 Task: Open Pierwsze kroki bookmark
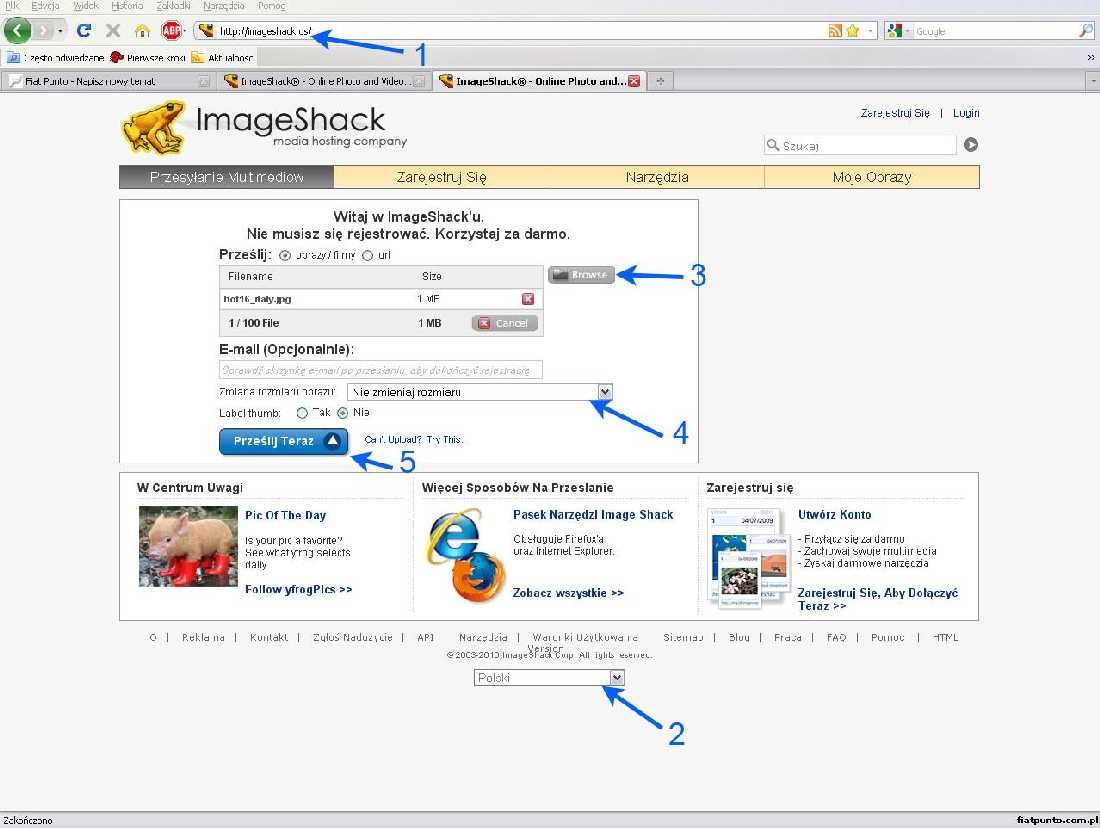pyautogui.click(x=148, y=58)
